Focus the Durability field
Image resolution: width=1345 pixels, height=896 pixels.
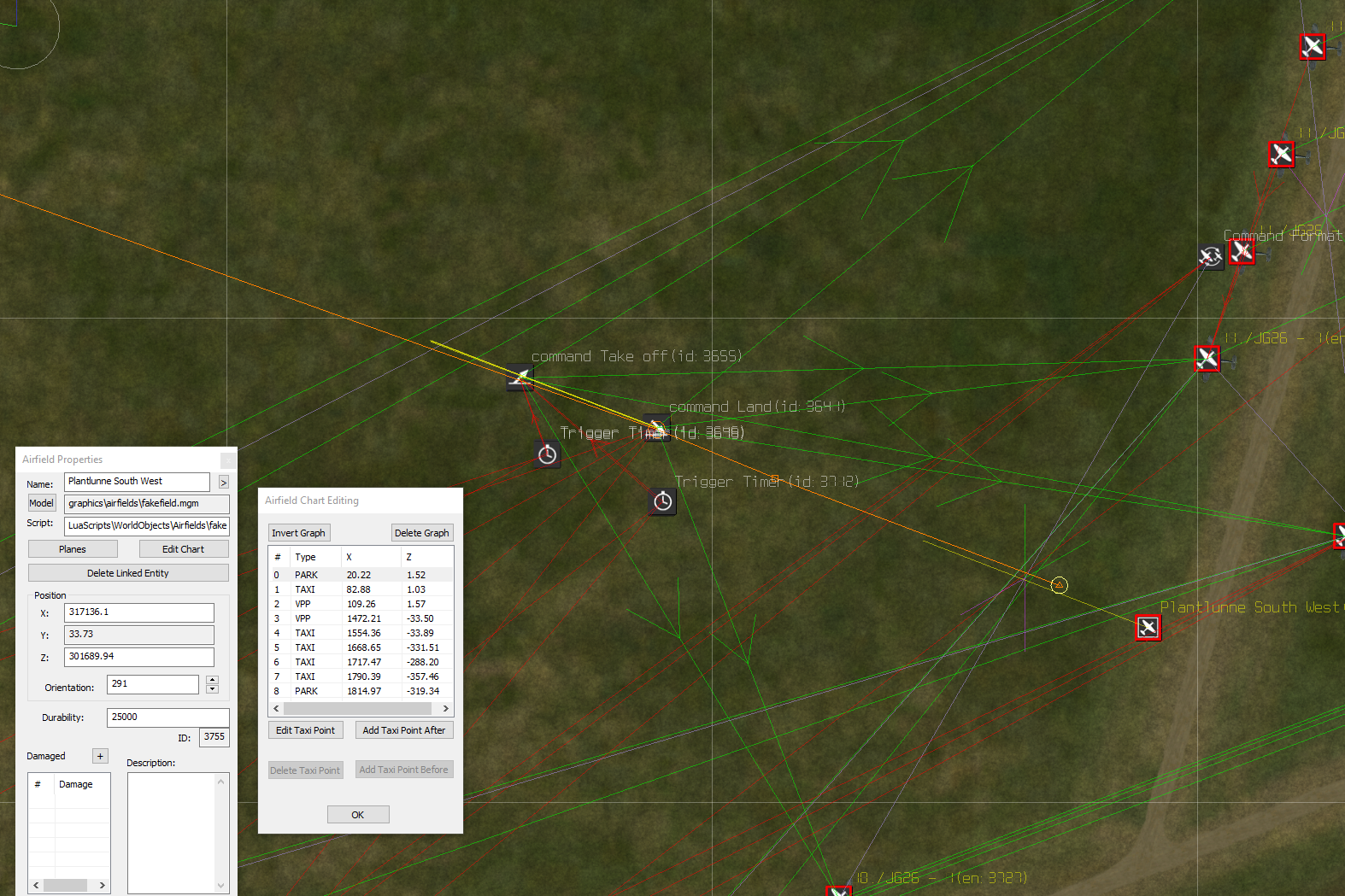(168, 717)
